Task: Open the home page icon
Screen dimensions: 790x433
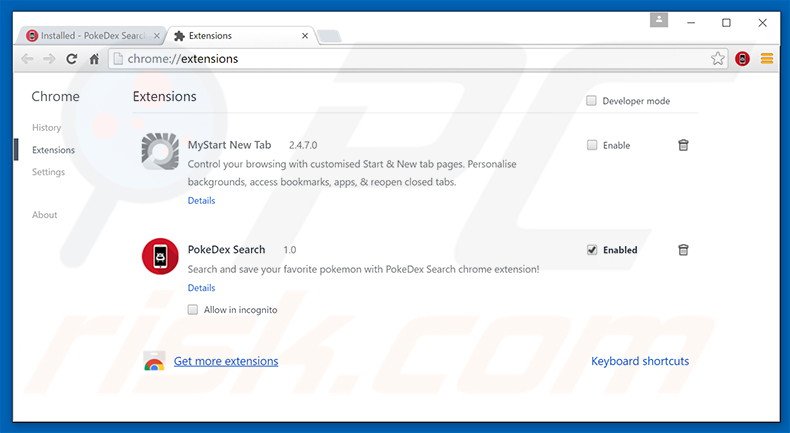Action: (x=94, y=59)
